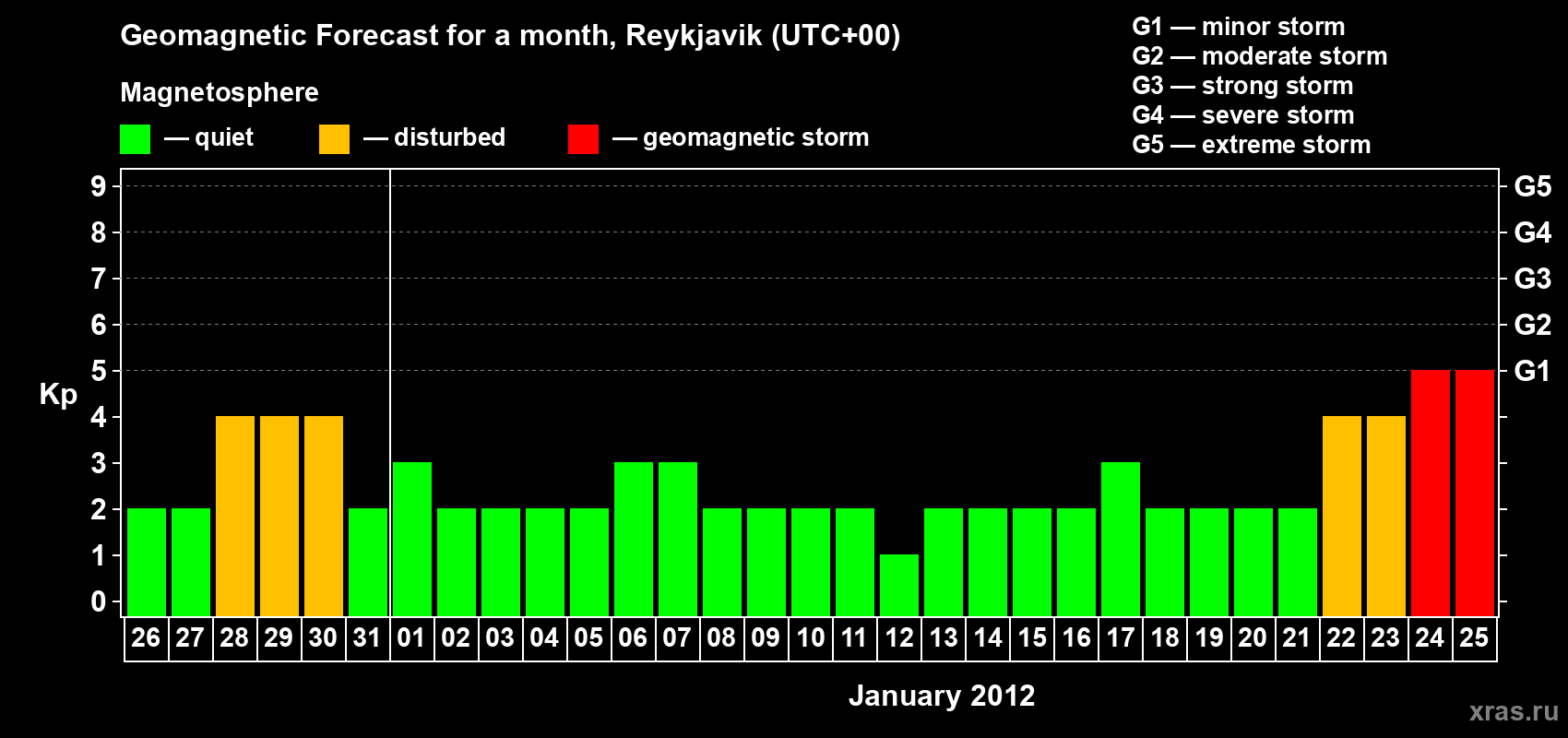This screenshot has height=738, width=1568.
Task: Click the 'G1 — minor storm' legend line
Action: click(1239, 27)
